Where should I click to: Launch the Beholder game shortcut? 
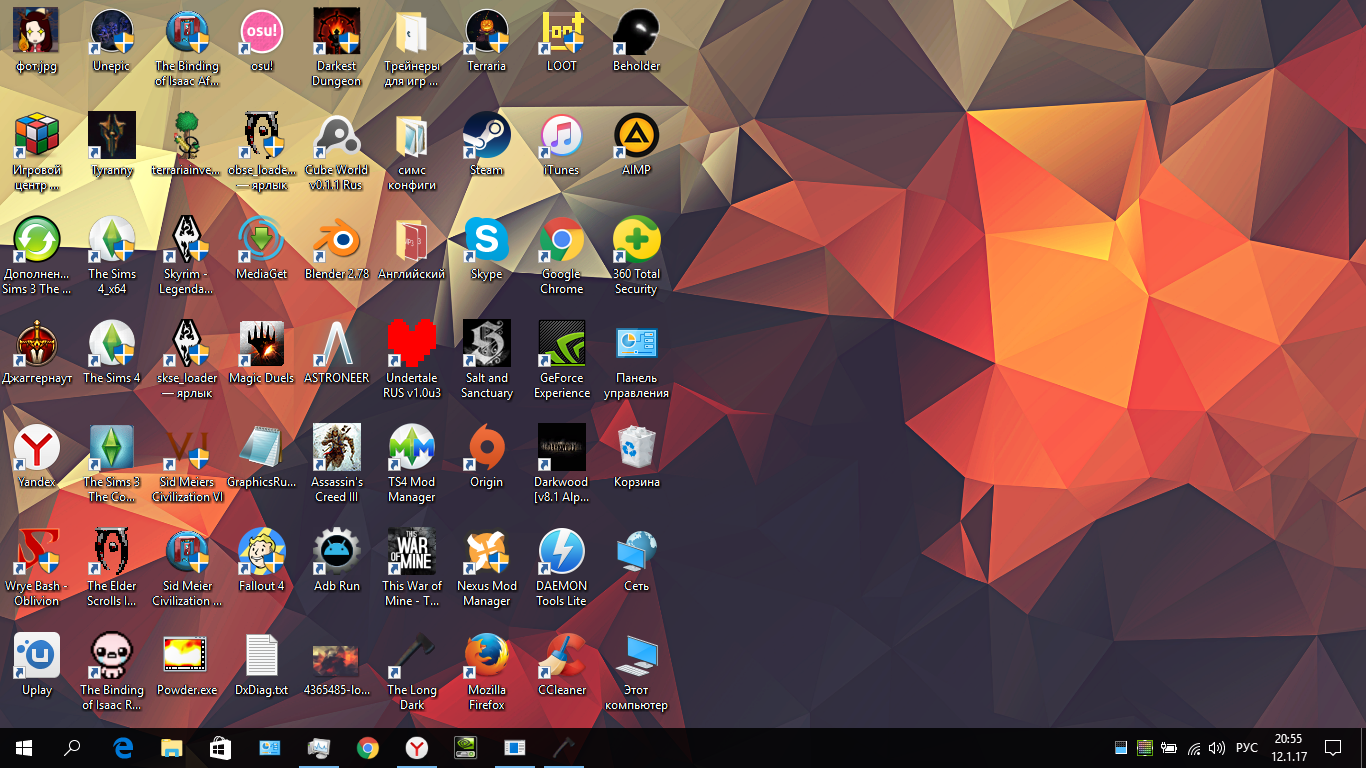[x=637, y=32]
